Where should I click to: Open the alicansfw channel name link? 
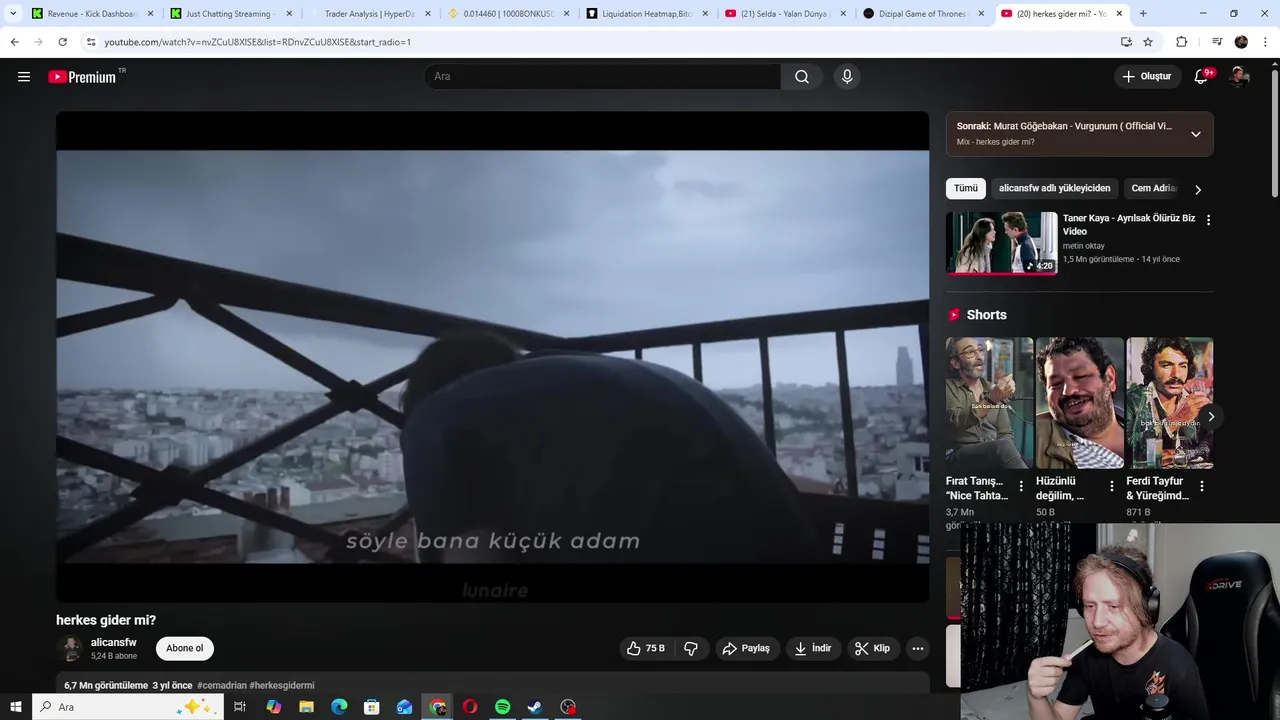pos(114,642)
